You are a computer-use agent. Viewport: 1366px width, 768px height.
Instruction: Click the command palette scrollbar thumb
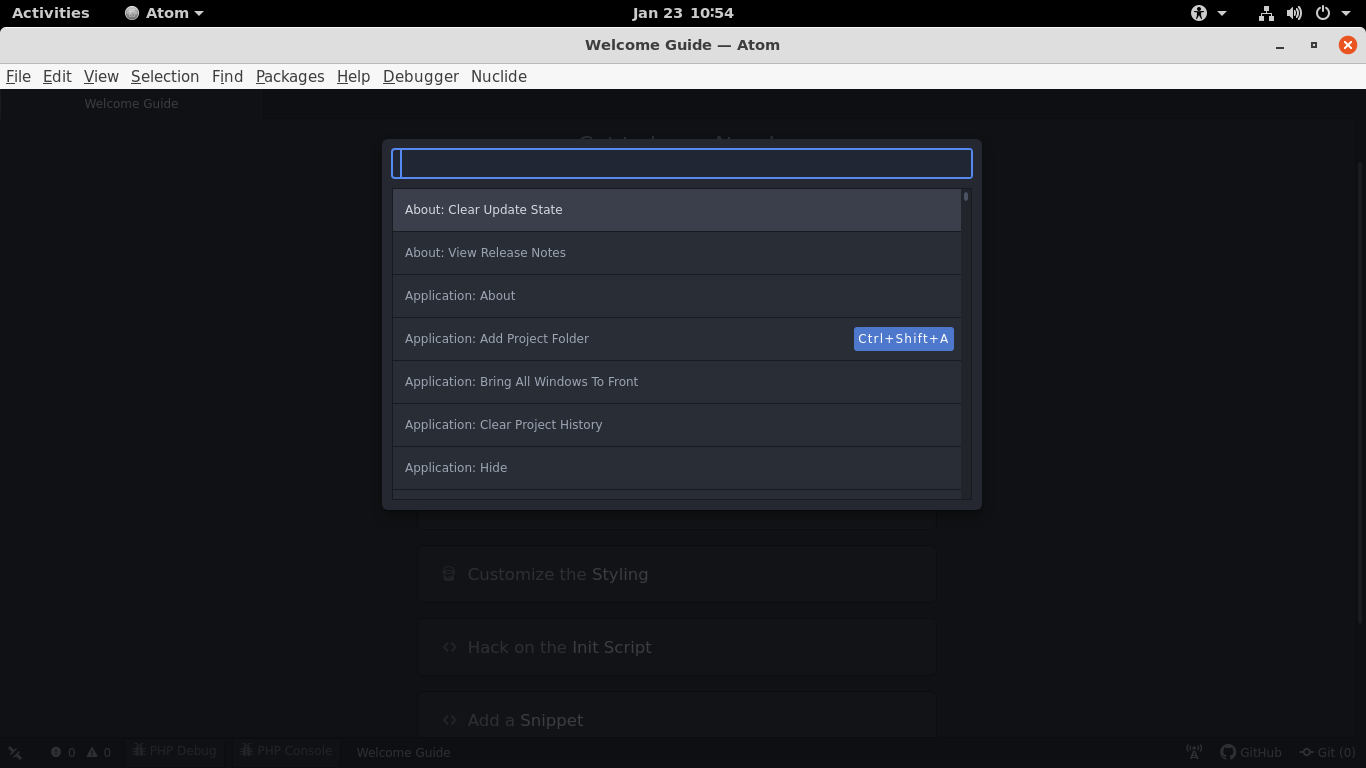click(966, 197)
